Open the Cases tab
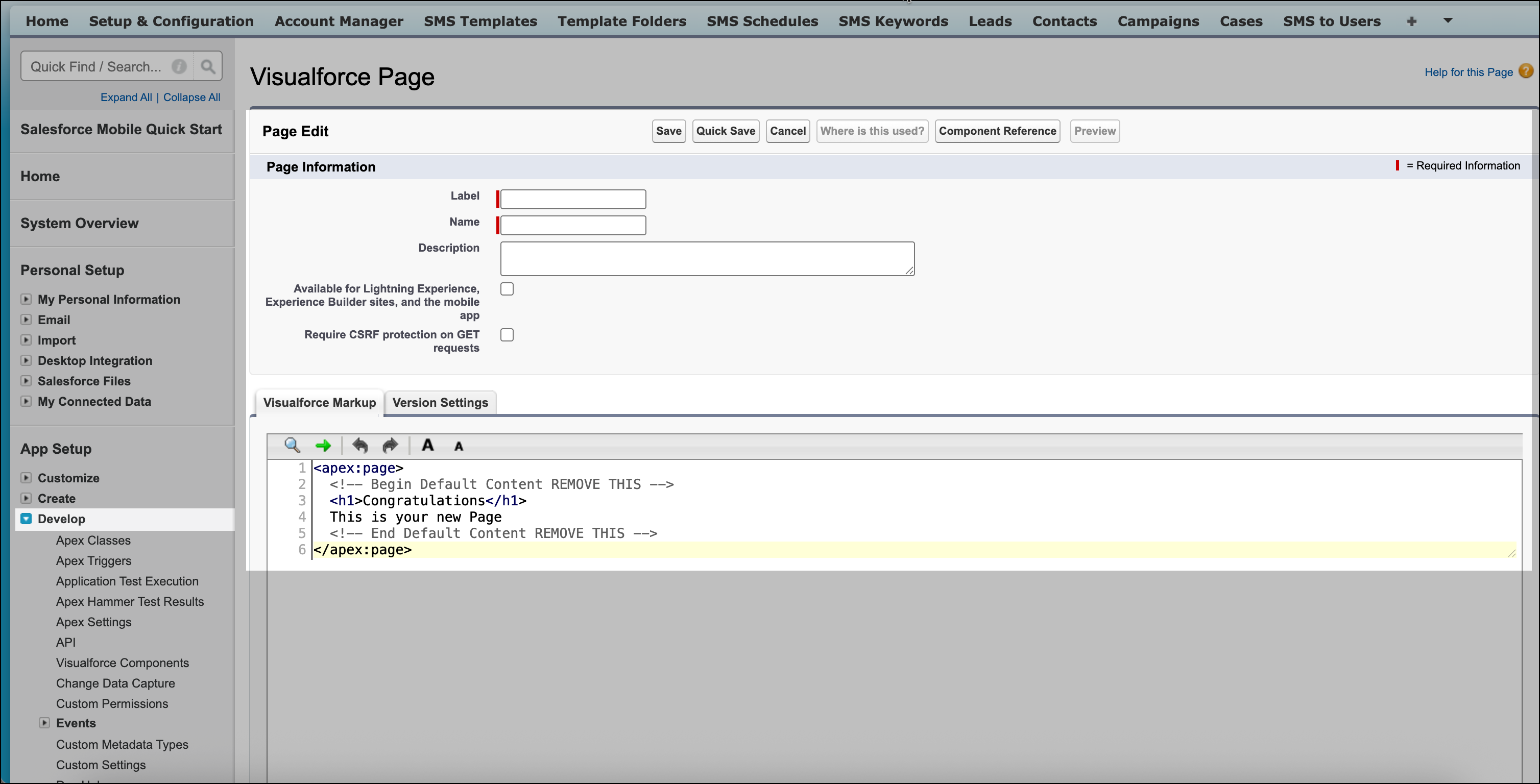Screen dimensions: 1540x784 (1241, 21)
